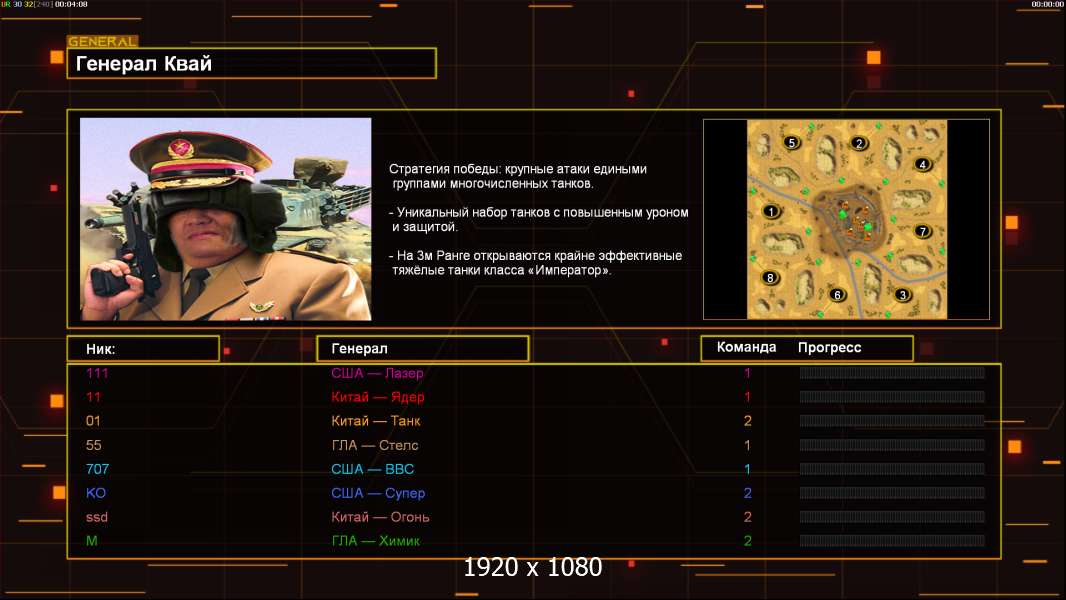The height and width of the screenshot is (600, 1066).
Task: Select player nickname 707
Action: [x=97, y=469]
